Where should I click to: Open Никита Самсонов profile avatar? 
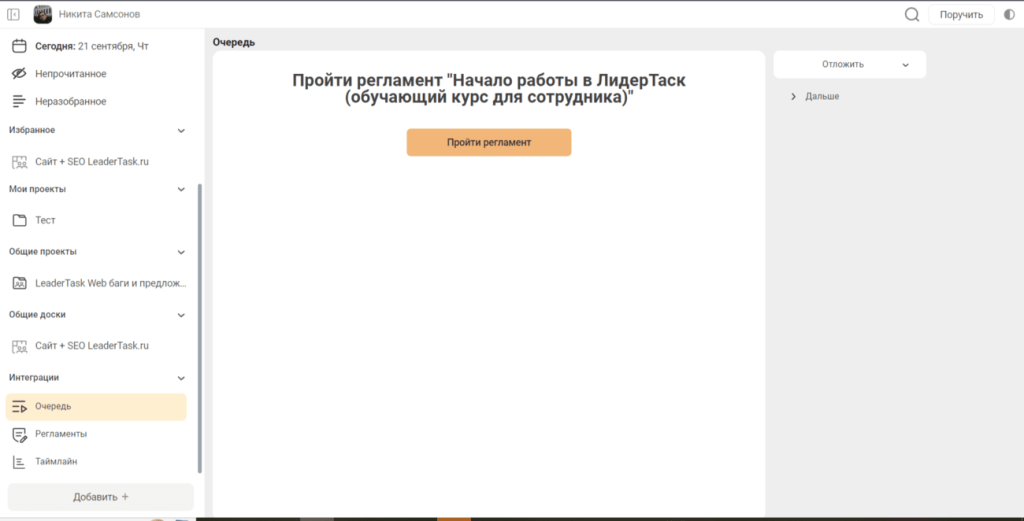[x=43, y=14]
